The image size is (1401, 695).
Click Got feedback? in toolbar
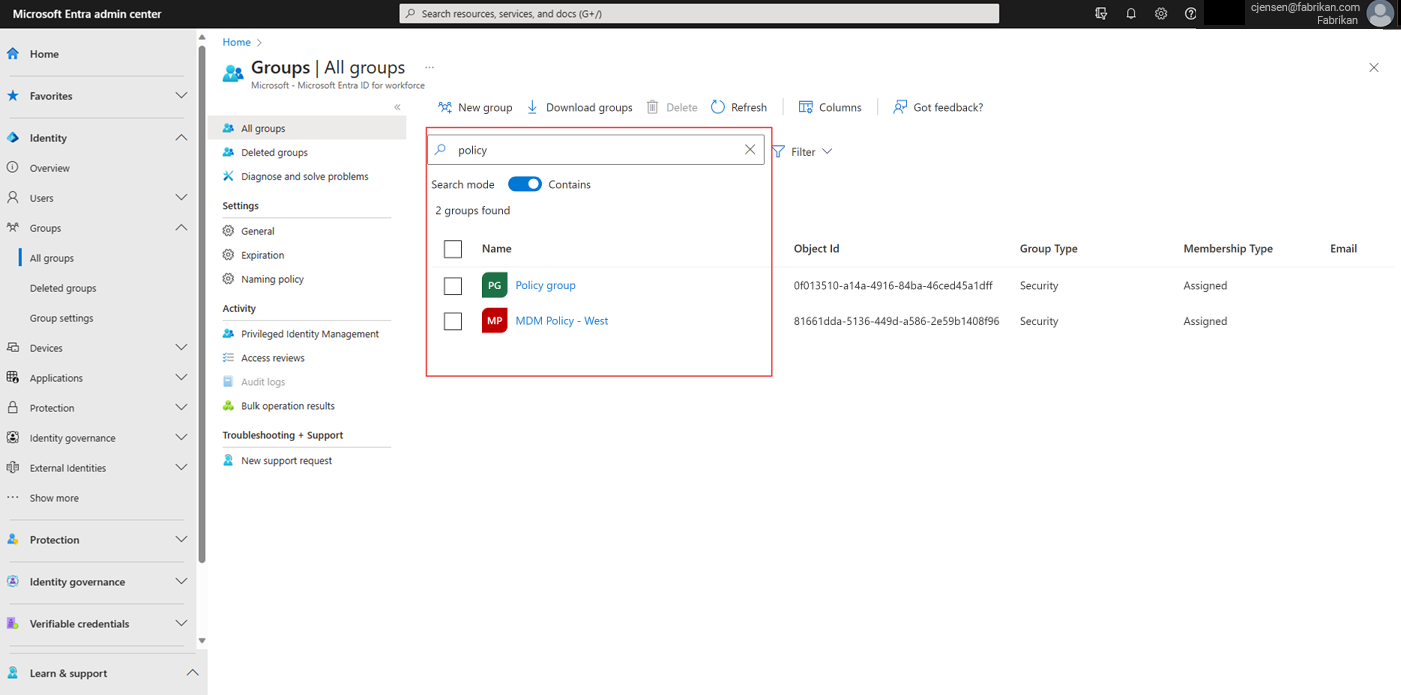[x=938, y=107]
